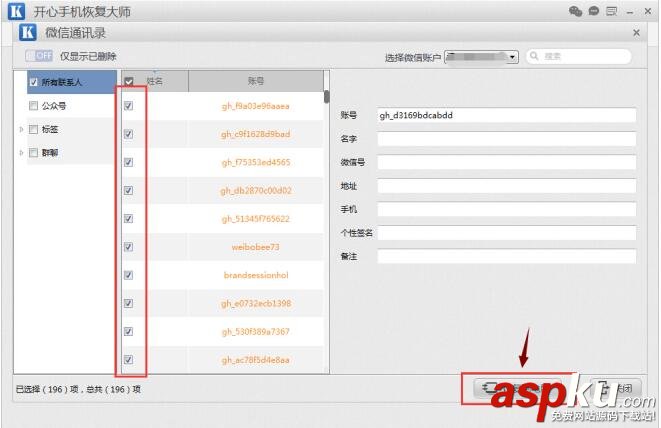Uncheck the row gh_db2870c00d02
661x428 pixels.
[x=129, y=191]
